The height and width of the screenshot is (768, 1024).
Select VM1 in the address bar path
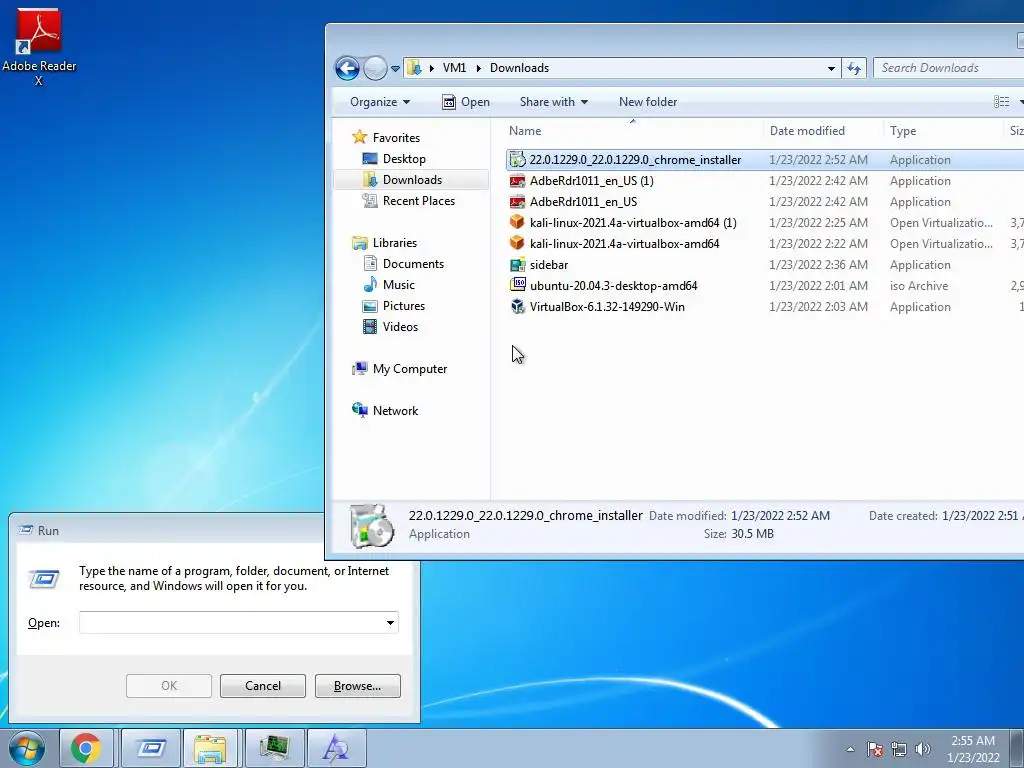coord(455,68)
